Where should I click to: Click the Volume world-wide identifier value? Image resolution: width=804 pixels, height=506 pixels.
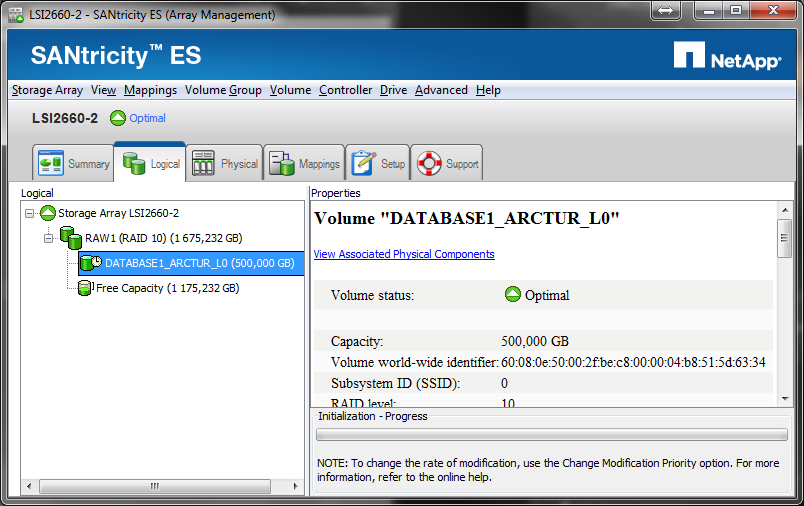pos(633,362)
